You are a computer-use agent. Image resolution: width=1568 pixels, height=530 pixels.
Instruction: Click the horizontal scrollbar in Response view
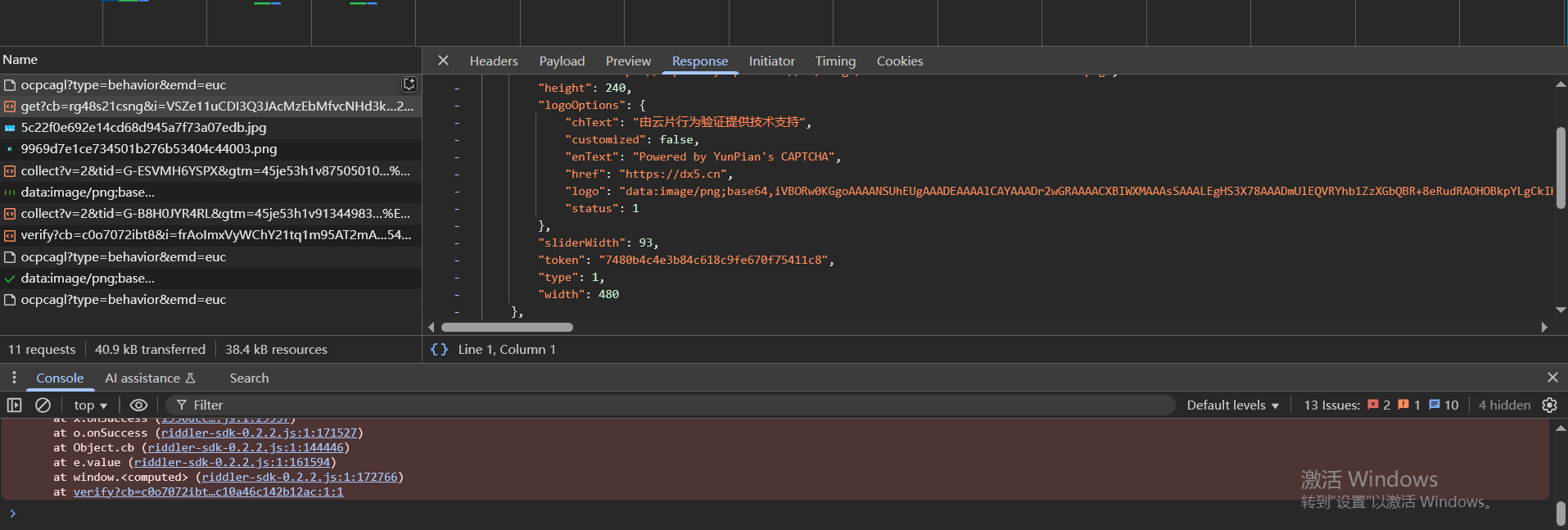pyautogui.click(x=507, y=328)
